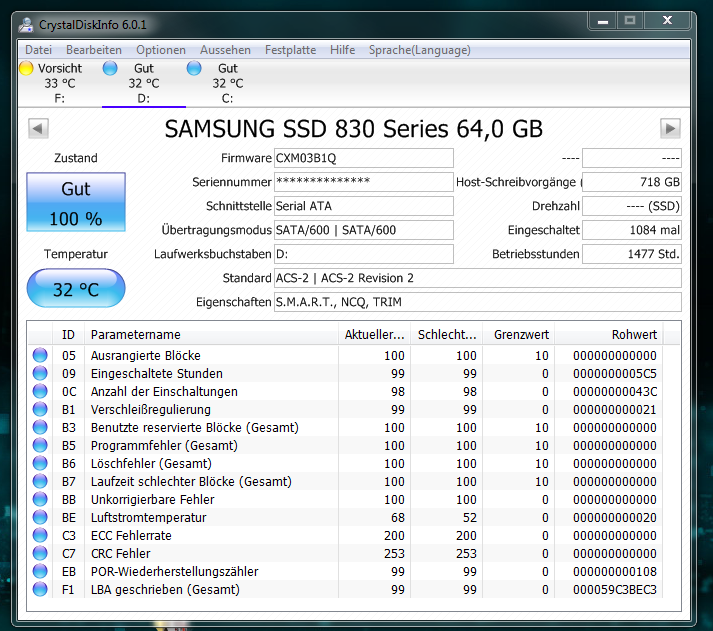Click the Laufwerksbuchstaben D: field
The height and width of the screenshot is (631, 713).
tap(364, 254)
